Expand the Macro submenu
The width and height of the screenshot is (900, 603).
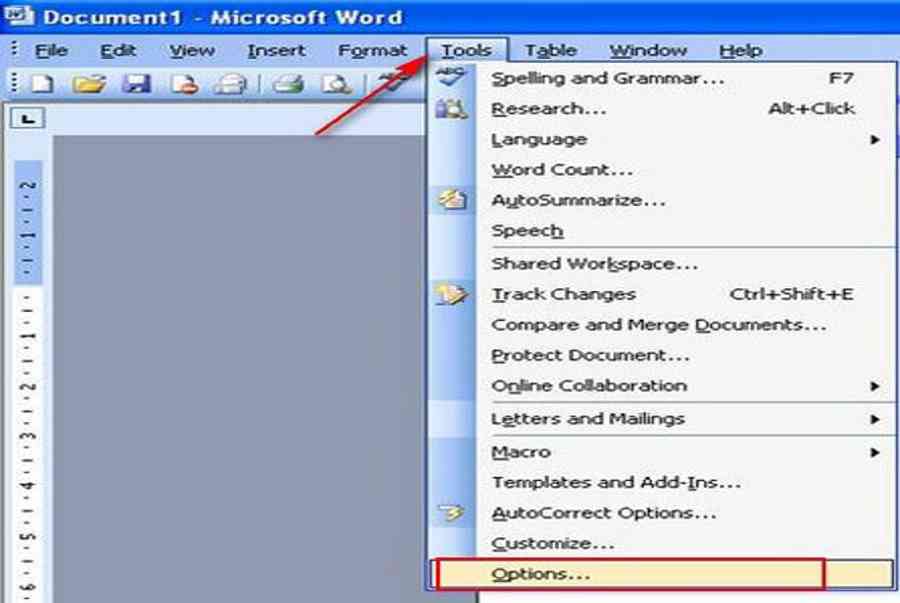coord(662,452)
